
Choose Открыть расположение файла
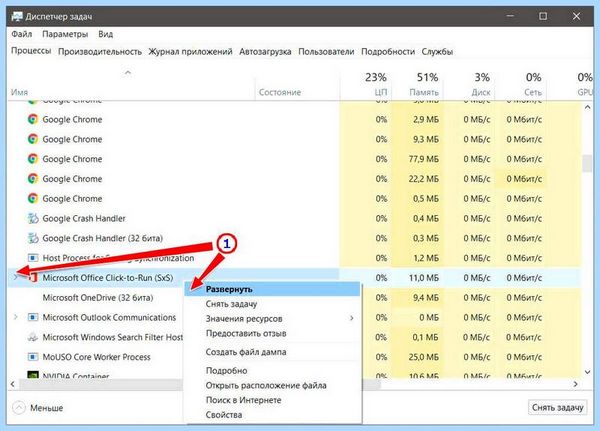(x=272, y=385)
